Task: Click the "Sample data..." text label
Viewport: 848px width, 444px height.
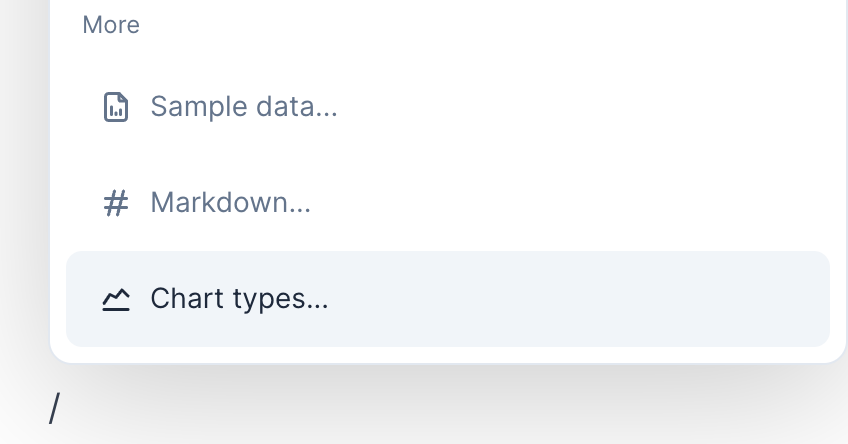Action: (243, 107)
